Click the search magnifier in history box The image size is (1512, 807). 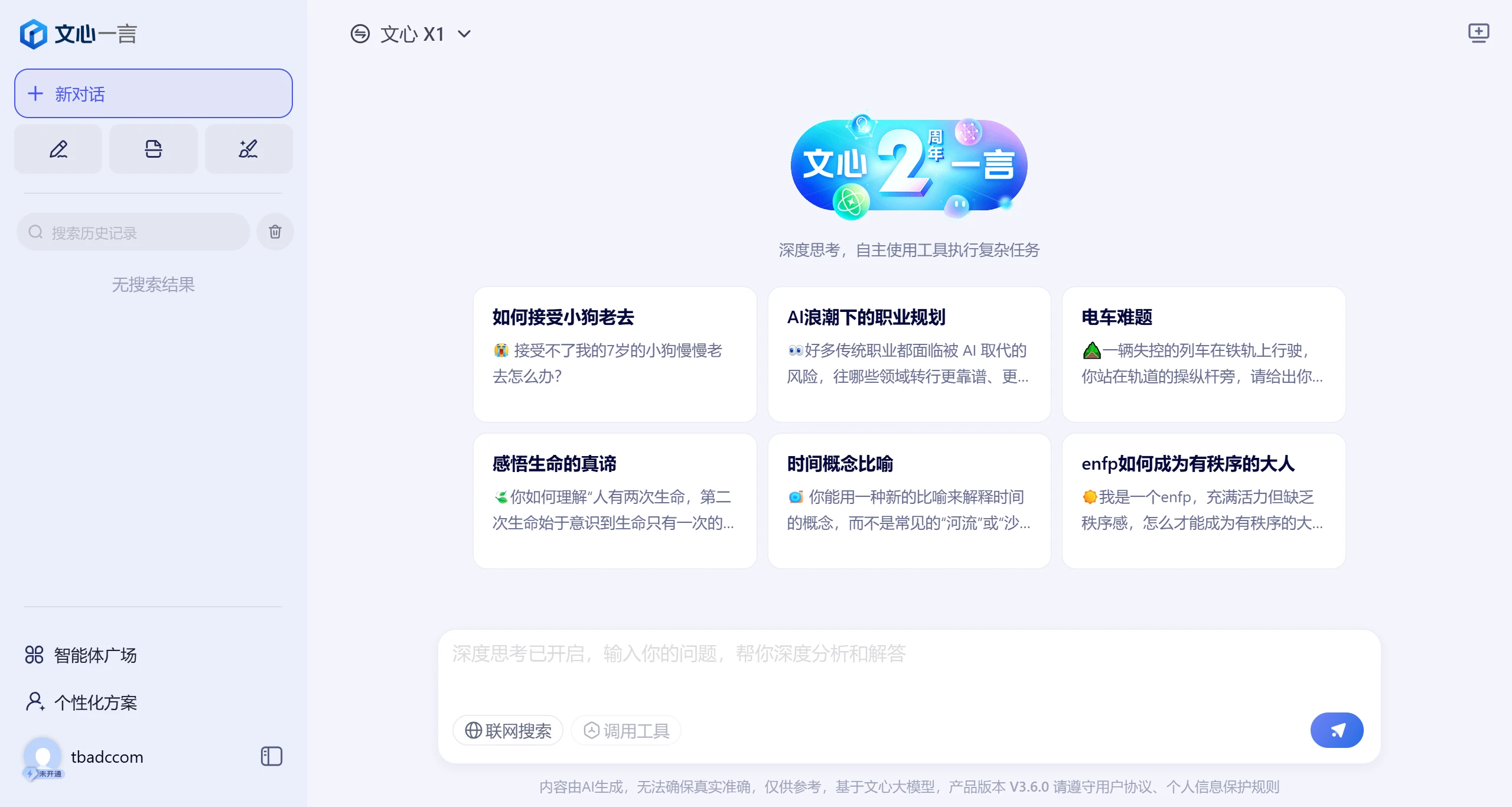tap(35, 232)
